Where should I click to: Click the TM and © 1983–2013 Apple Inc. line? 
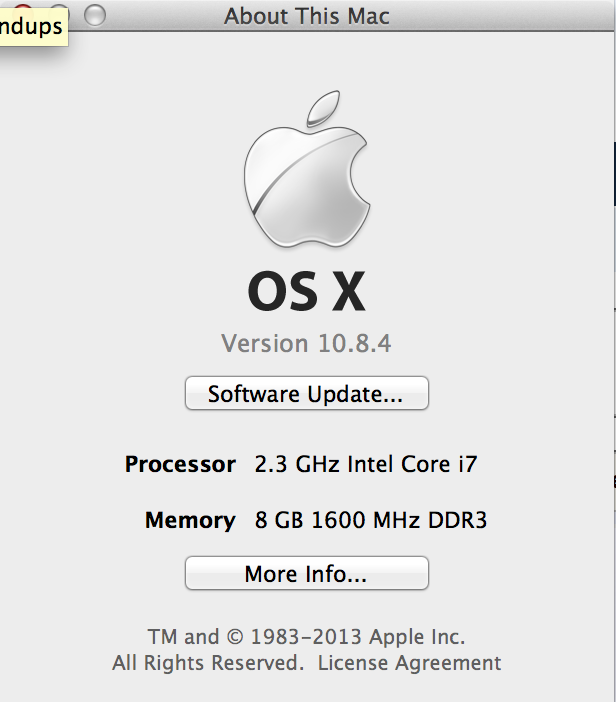tap(307, 637)
